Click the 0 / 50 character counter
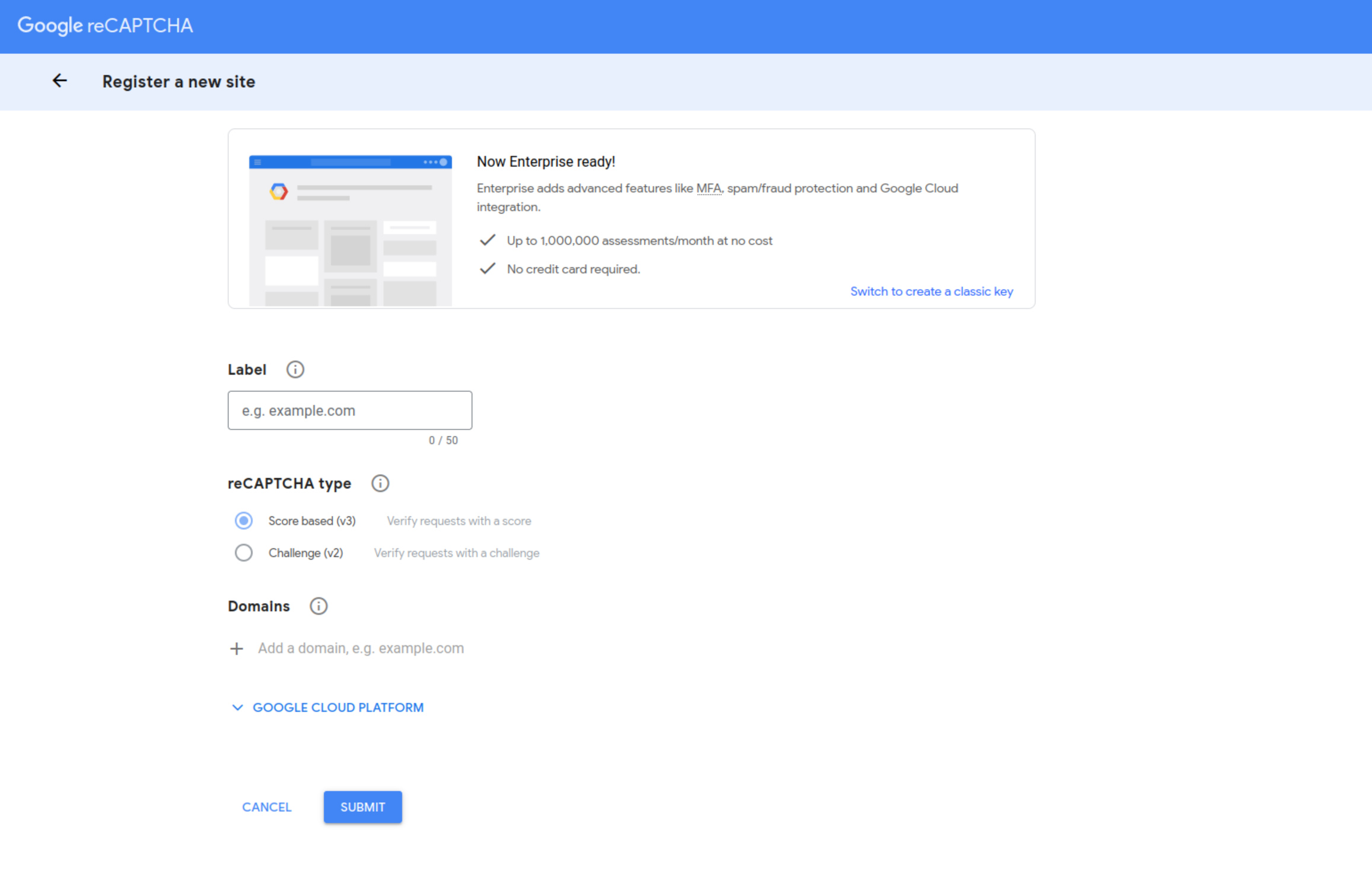 click(443, 441)
